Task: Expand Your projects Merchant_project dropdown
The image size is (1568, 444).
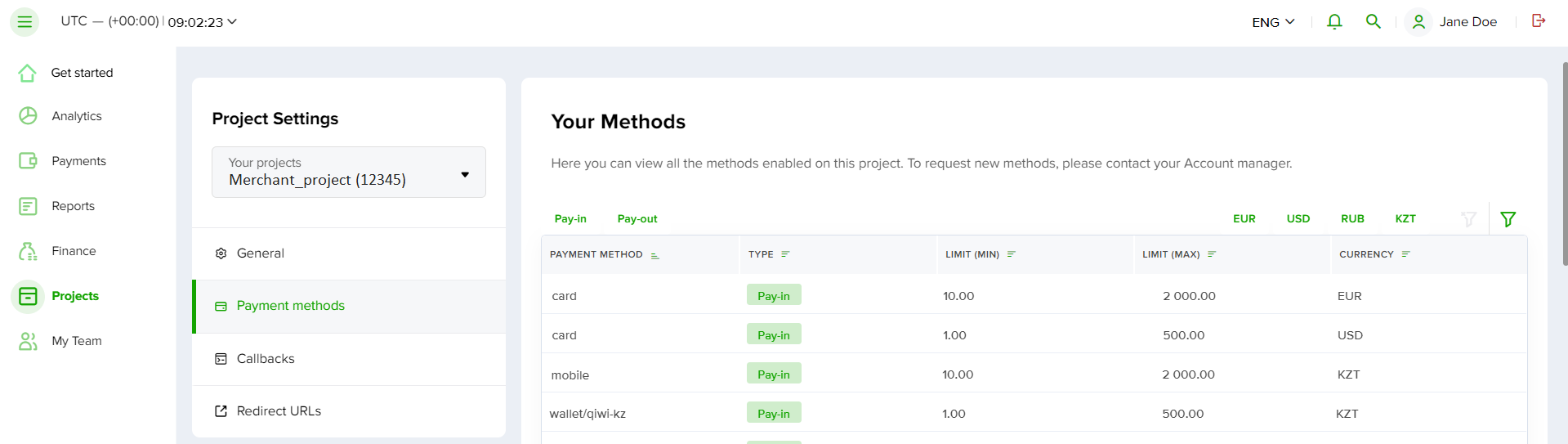Action: (349, 173)
